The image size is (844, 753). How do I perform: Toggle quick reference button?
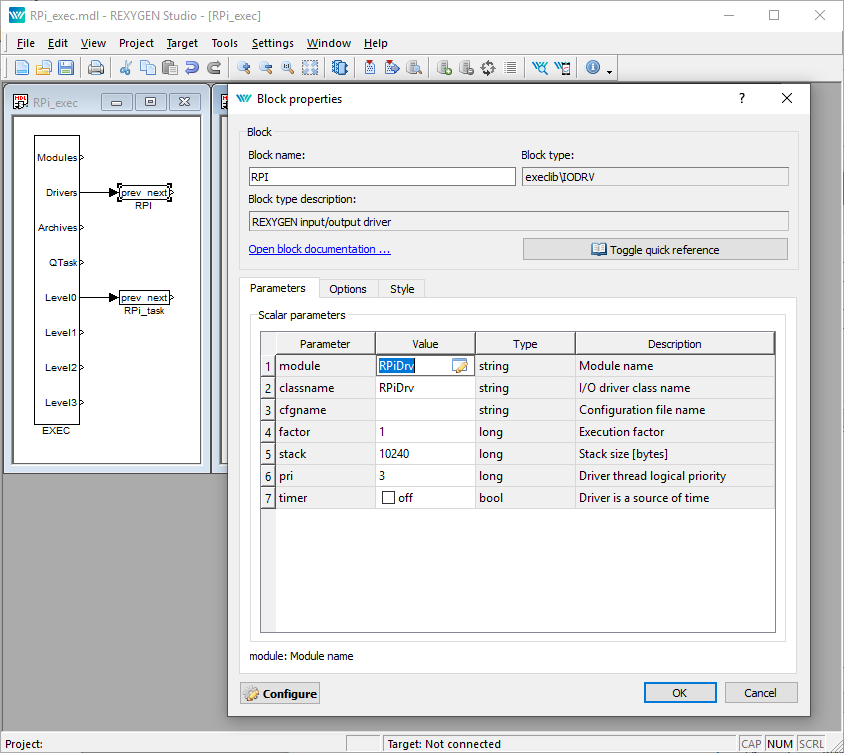tap(655, 250)
